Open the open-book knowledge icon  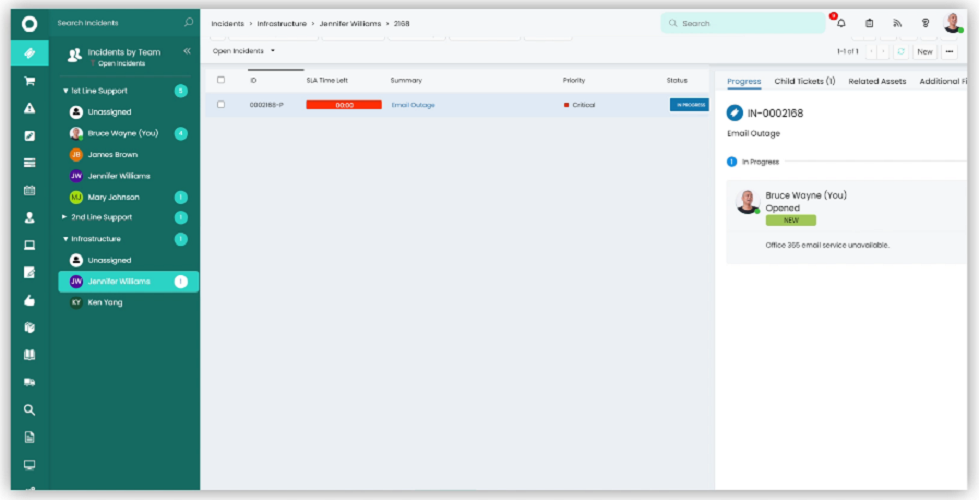[29, 355]
